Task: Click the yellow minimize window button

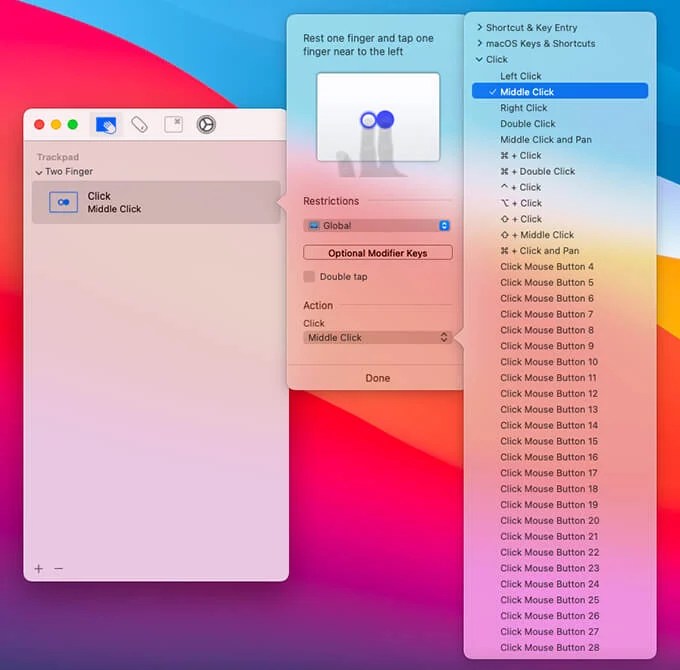Action: point(56,125)
